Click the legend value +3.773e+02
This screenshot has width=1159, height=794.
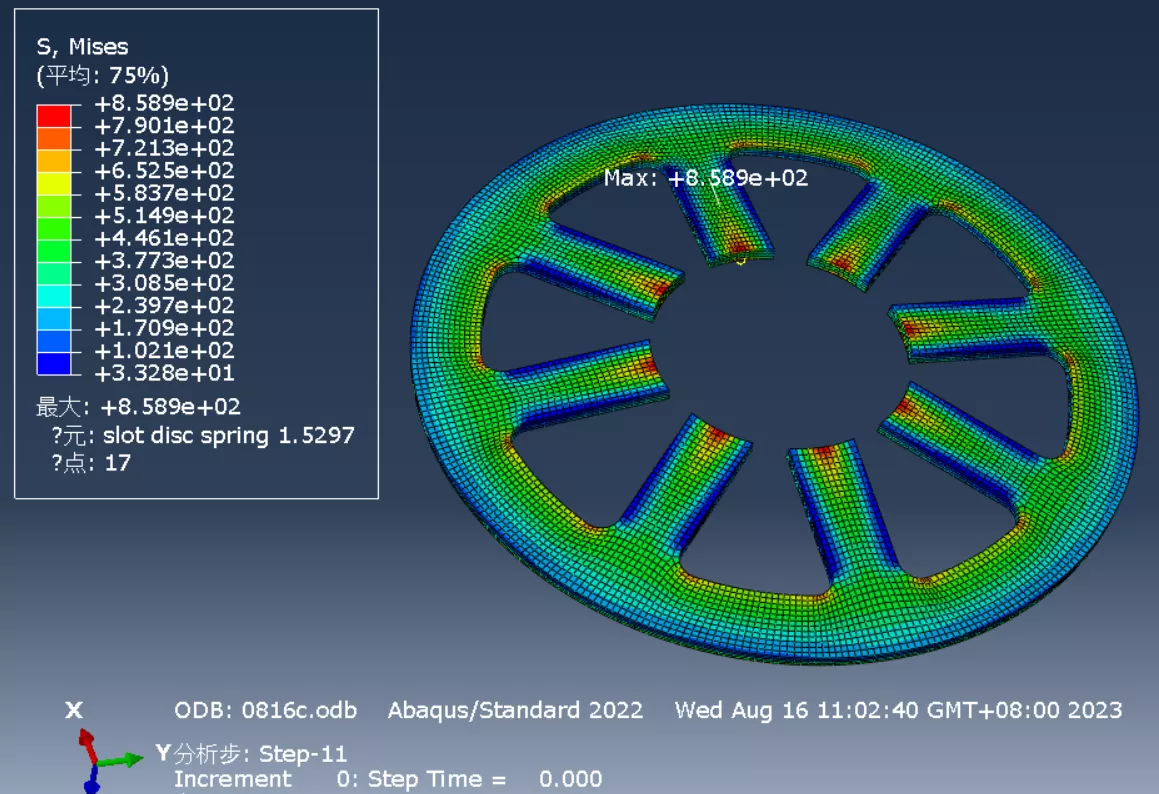[x=164, y=260]
